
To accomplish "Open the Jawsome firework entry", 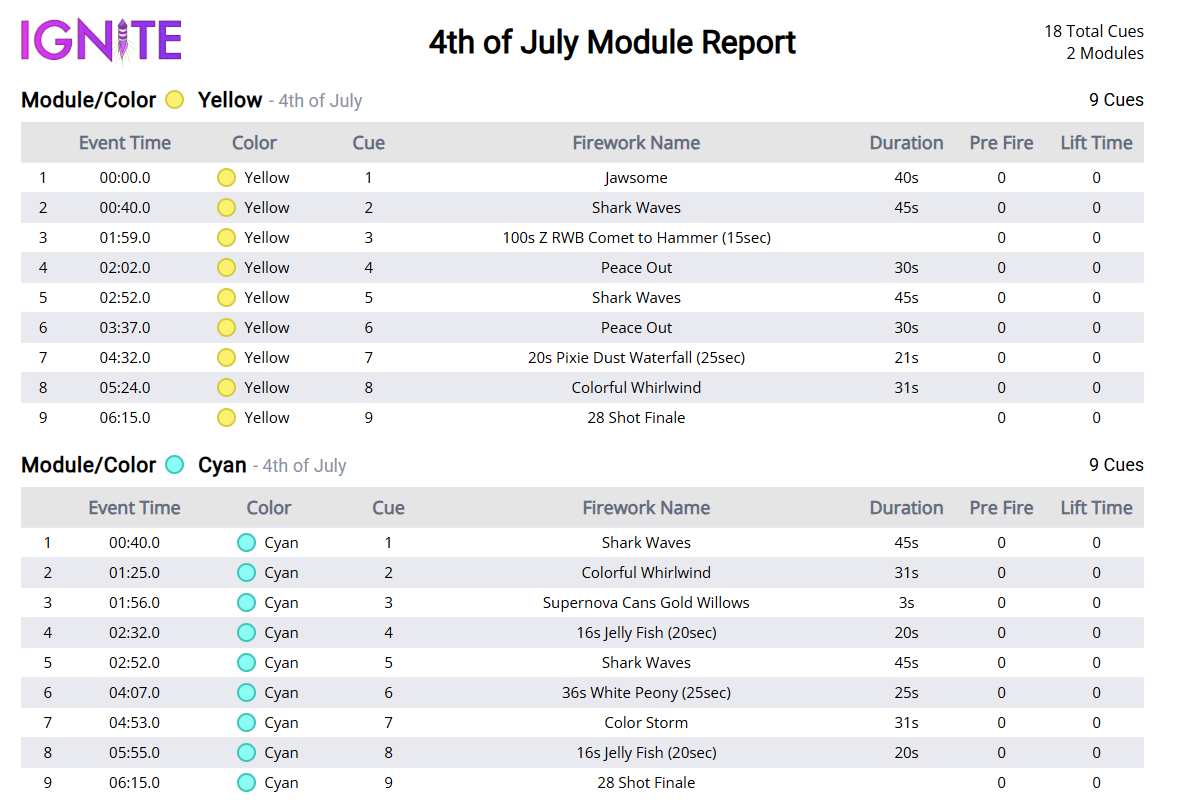I will pyautogui.click(x=636, y=177).
